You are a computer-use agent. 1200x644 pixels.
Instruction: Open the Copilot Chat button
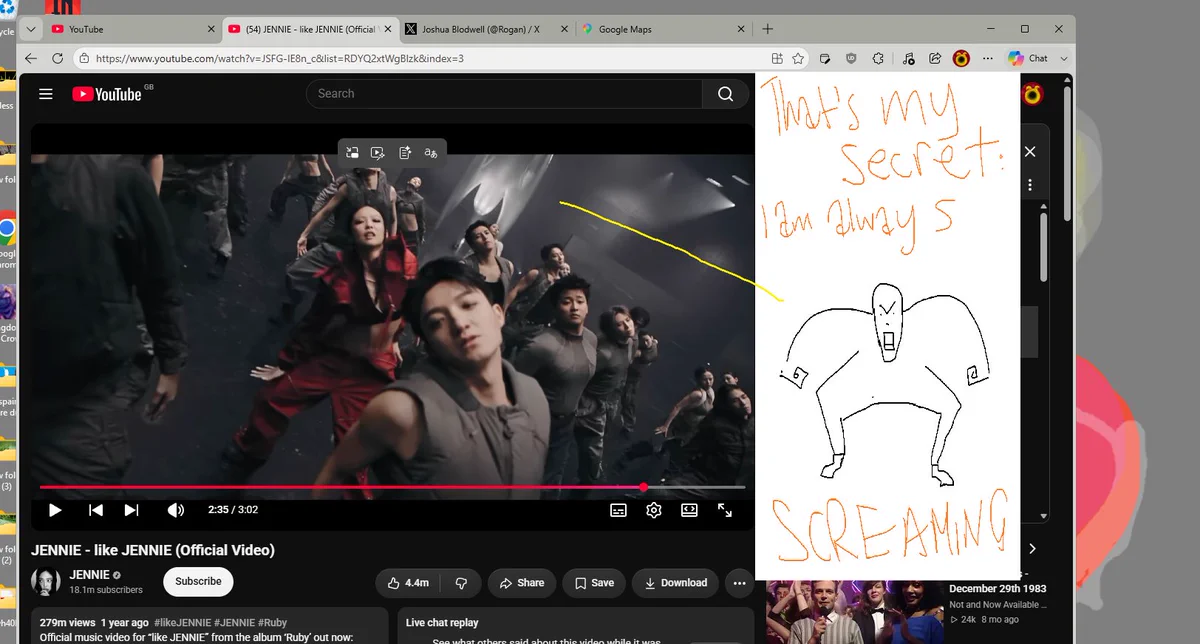1028,58
